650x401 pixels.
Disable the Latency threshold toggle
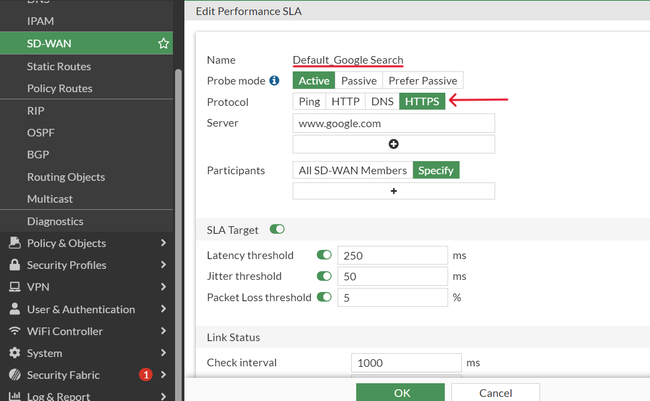point(324,255)
